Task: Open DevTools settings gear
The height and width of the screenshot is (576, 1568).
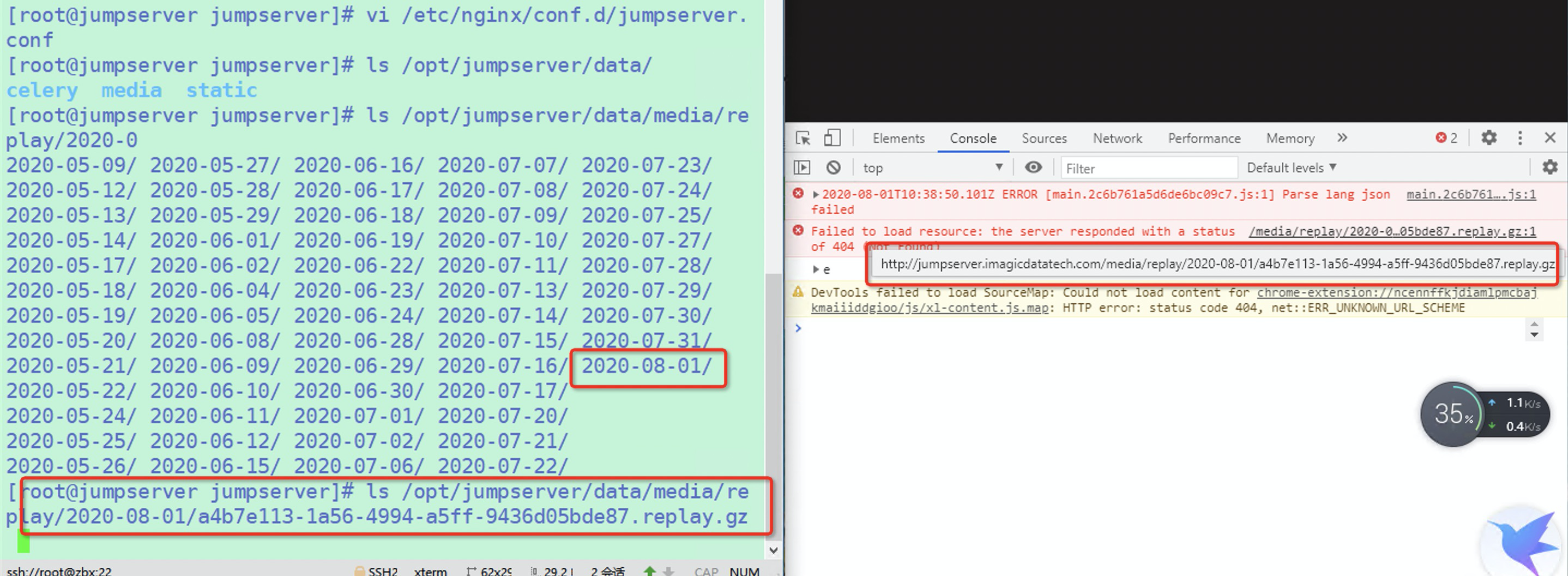Action: (1489, 137)
